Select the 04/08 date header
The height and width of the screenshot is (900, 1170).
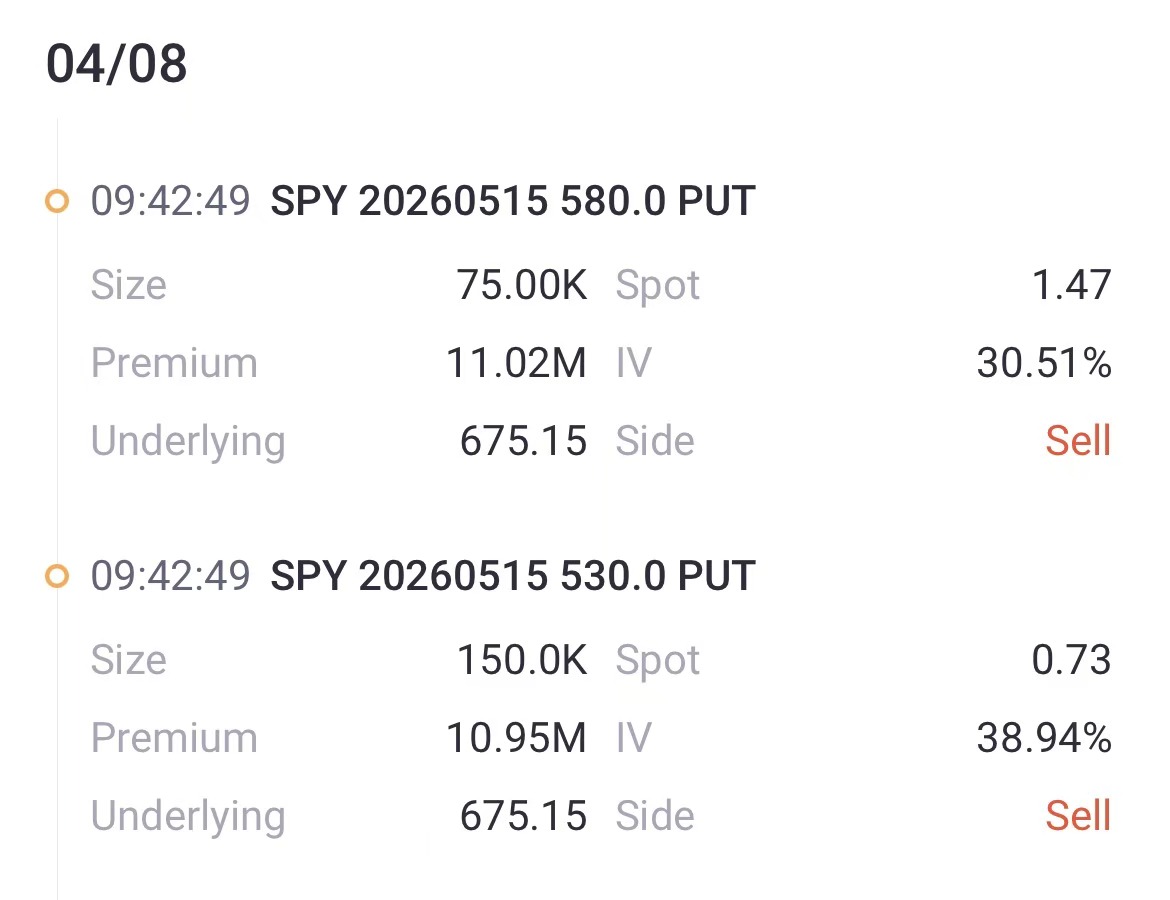(117, 65)
